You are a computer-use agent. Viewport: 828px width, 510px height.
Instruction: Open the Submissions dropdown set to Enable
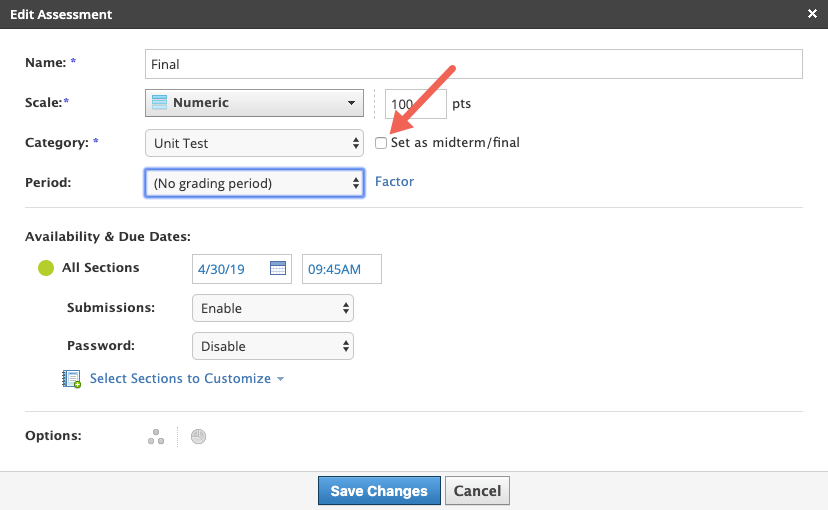click(x=272, y=308)
